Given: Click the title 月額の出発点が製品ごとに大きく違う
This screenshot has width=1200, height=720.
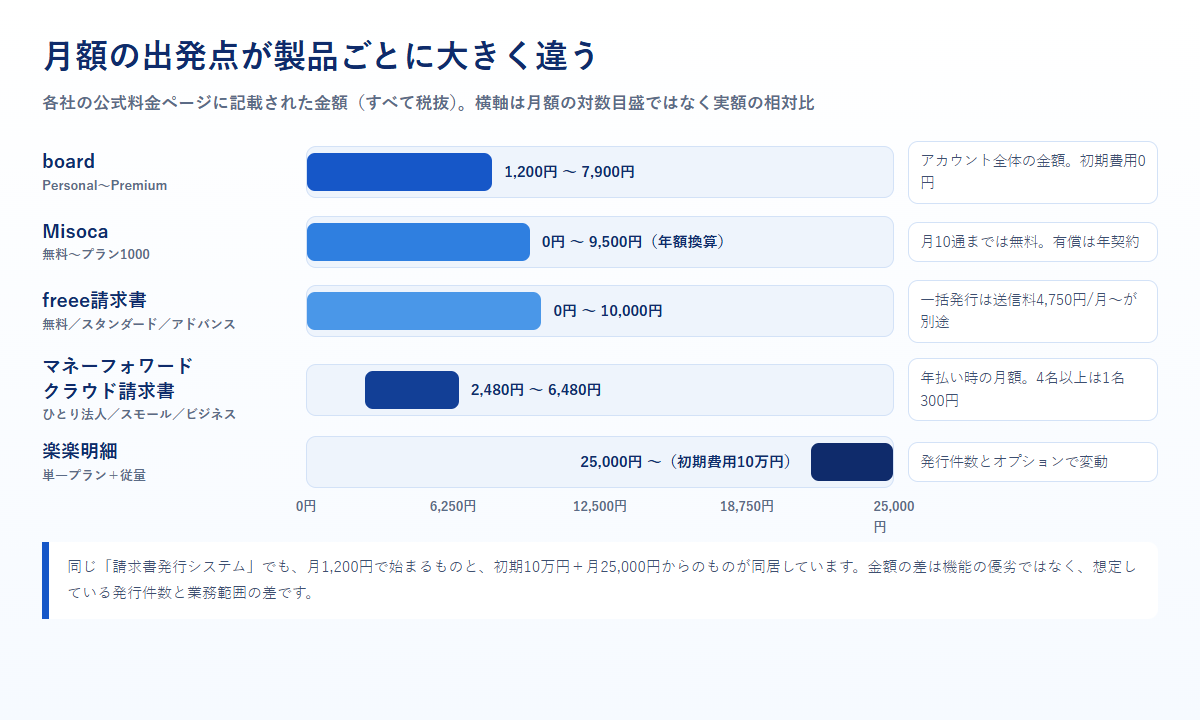Looking at the screenshot, I should (320, 56).
